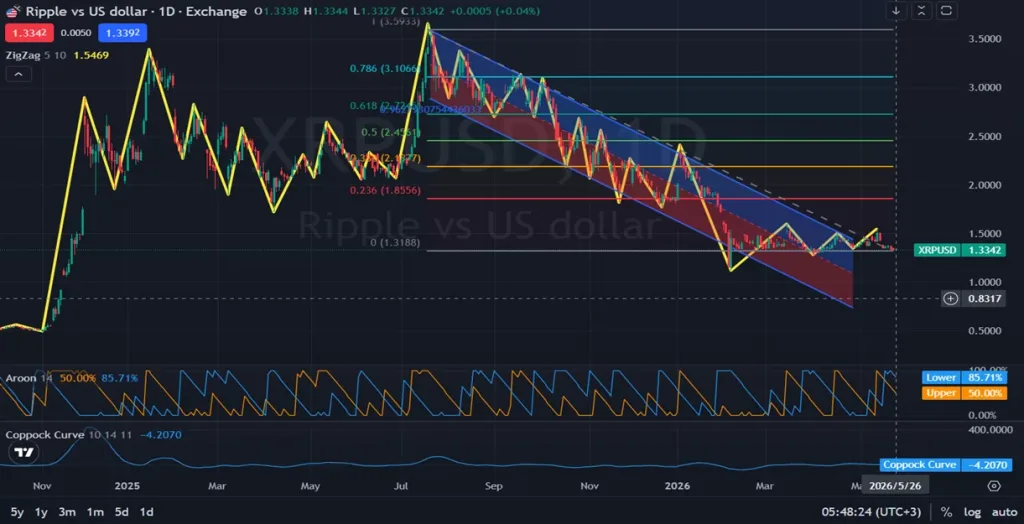This screenshot has width=1024, height=524.
Task: Click the XRPUSD price label on the price scale
Action: pos(937,250)
